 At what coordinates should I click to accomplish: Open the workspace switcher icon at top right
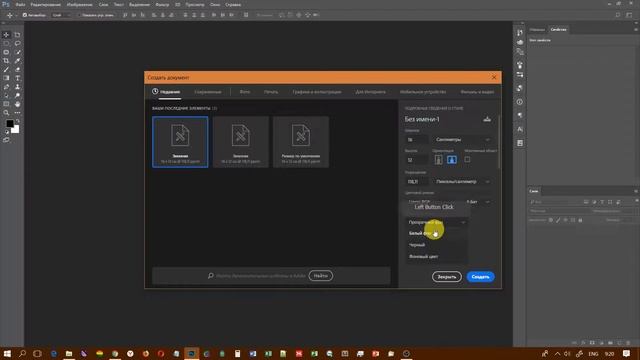click(629, 15)
